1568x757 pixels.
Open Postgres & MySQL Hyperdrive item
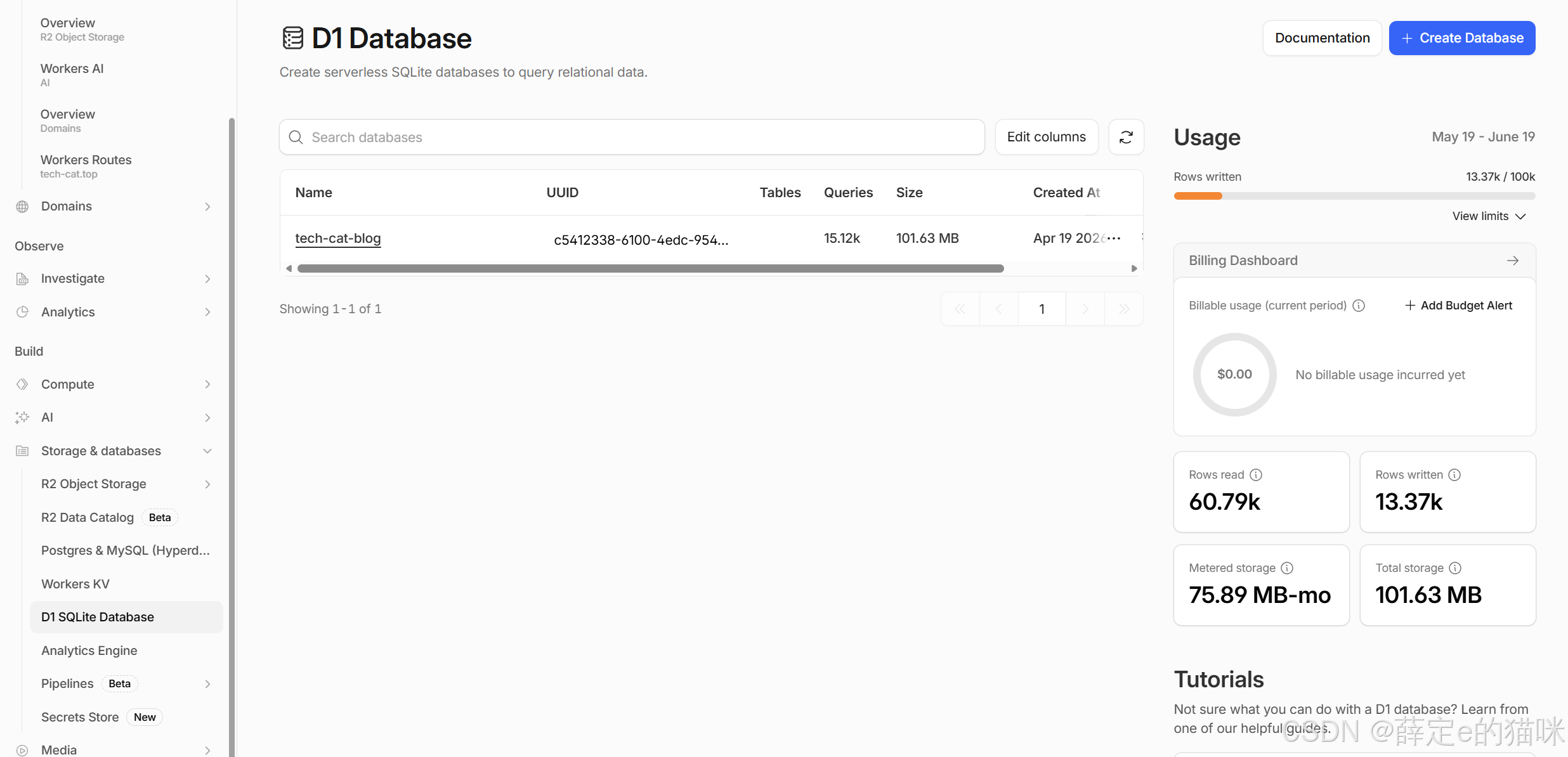pos(126,550)
